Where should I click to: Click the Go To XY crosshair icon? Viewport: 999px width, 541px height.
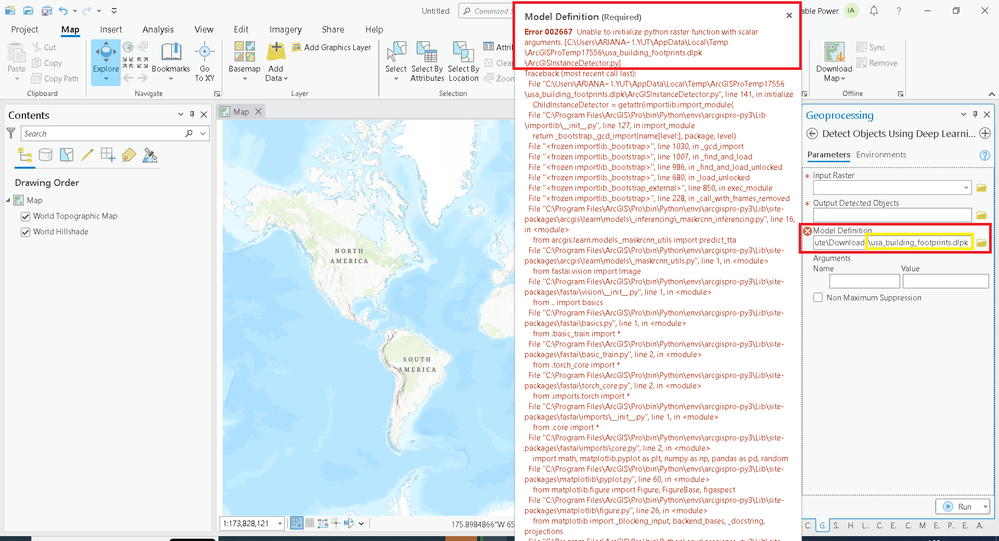pos(205,52)
